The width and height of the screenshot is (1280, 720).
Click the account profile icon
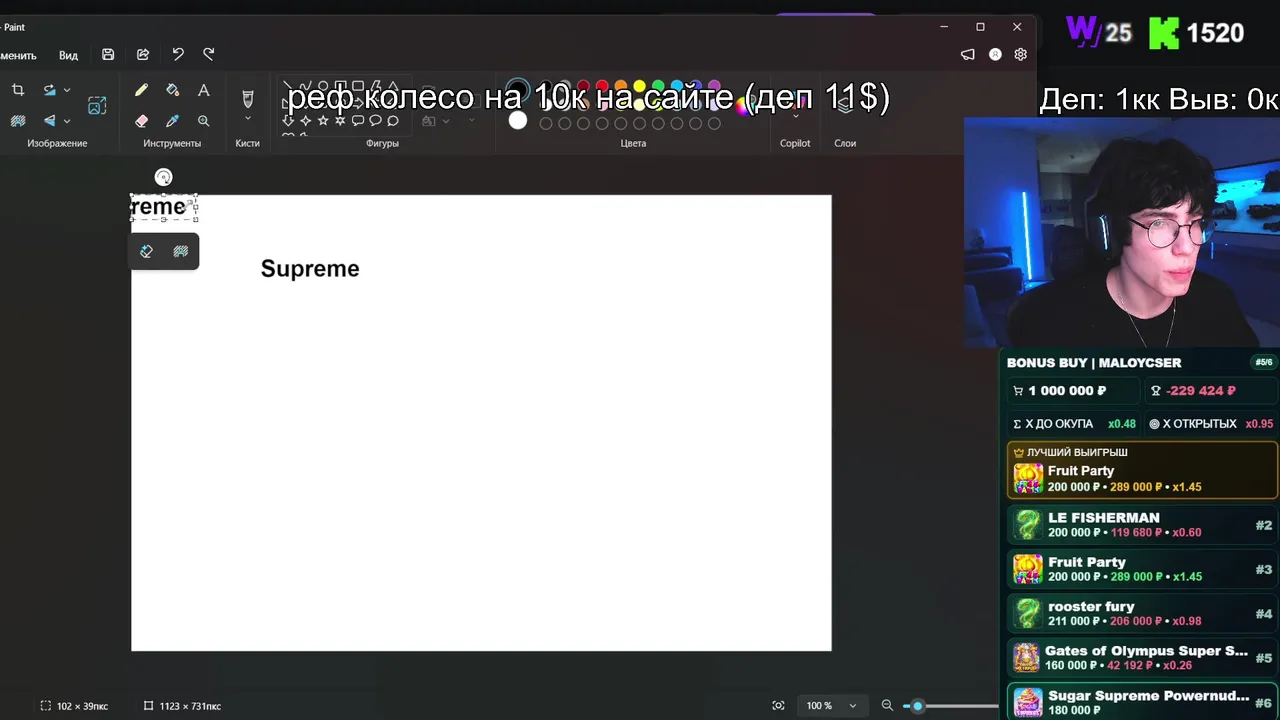tap(995, 54)
